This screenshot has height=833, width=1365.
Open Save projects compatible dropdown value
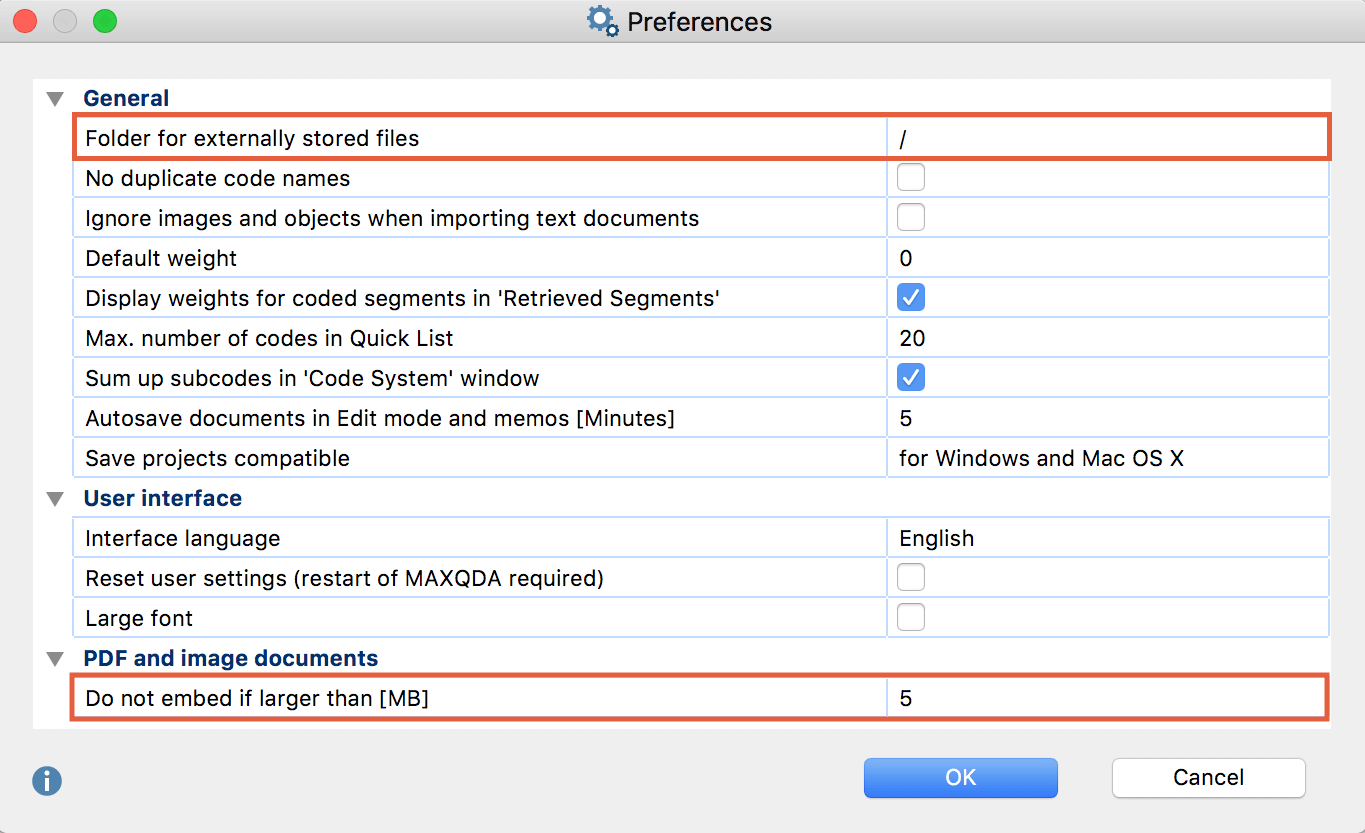tap(1107, 458)
